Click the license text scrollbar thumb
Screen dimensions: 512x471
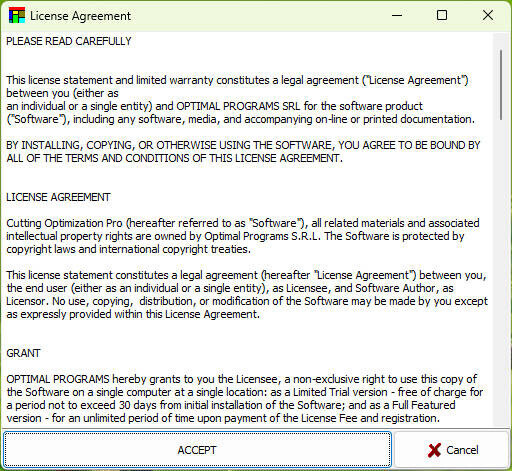(501, 85)
